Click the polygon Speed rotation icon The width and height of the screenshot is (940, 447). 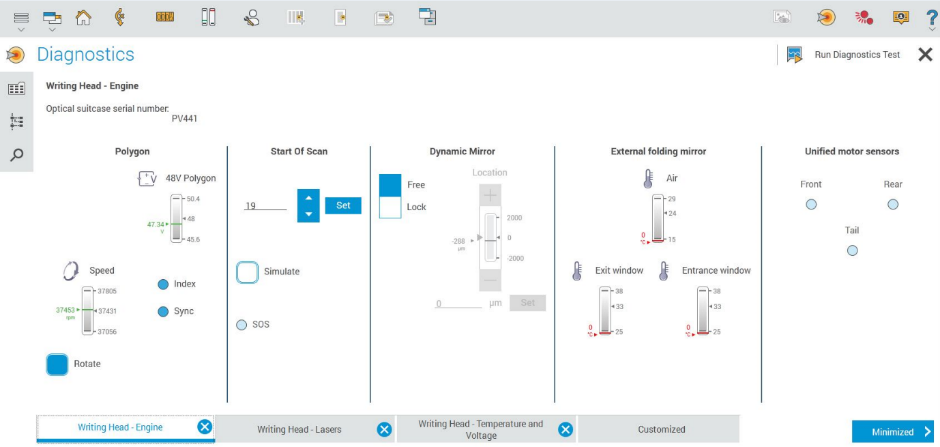pos(71,271)
